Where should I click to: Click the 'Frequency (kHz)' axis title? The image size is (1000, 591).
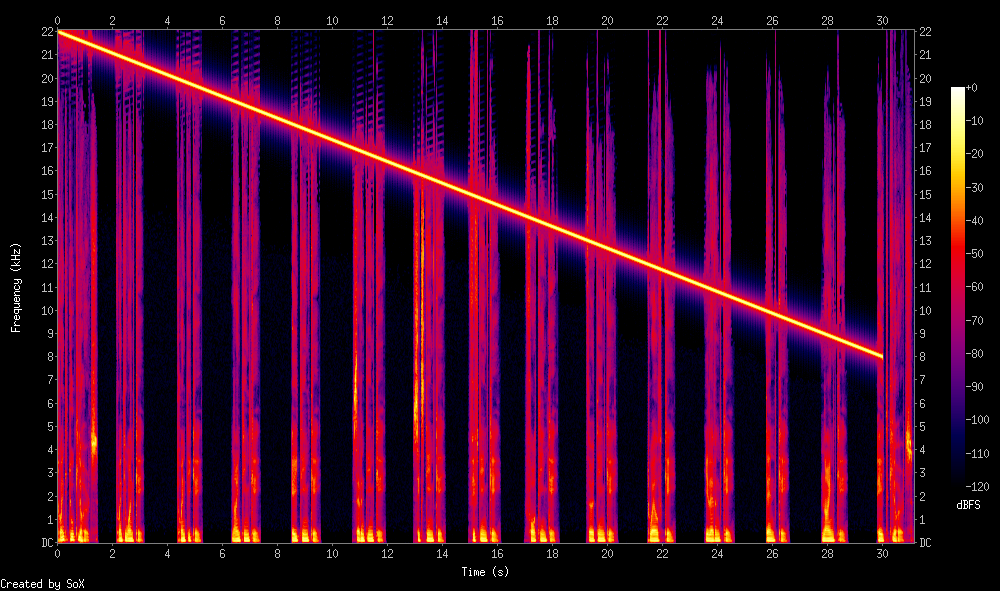[x=16, y=288]
